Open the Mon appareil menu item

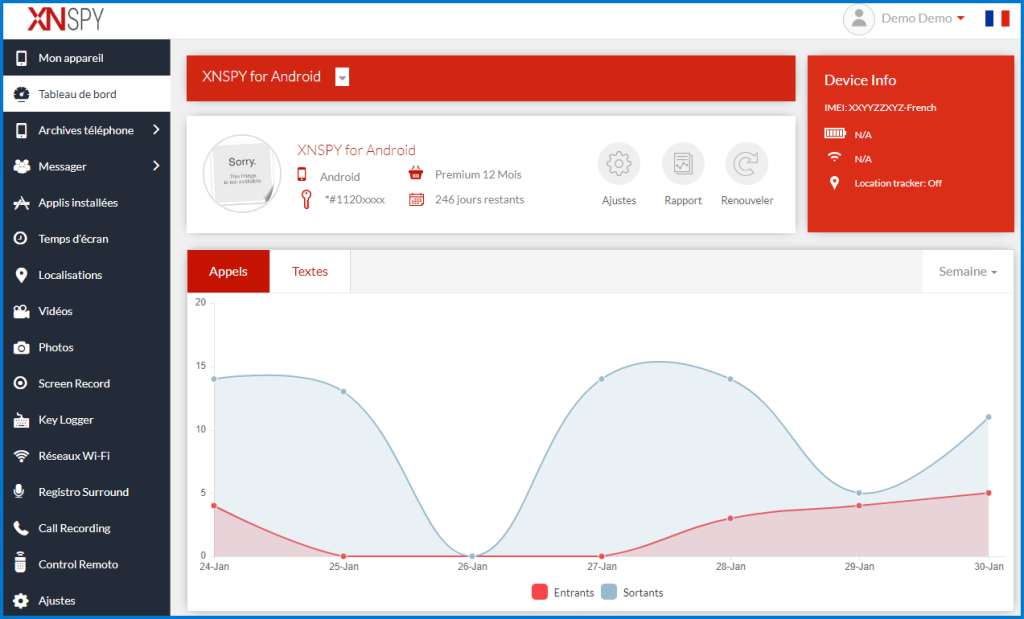click(x=87, y=58)
